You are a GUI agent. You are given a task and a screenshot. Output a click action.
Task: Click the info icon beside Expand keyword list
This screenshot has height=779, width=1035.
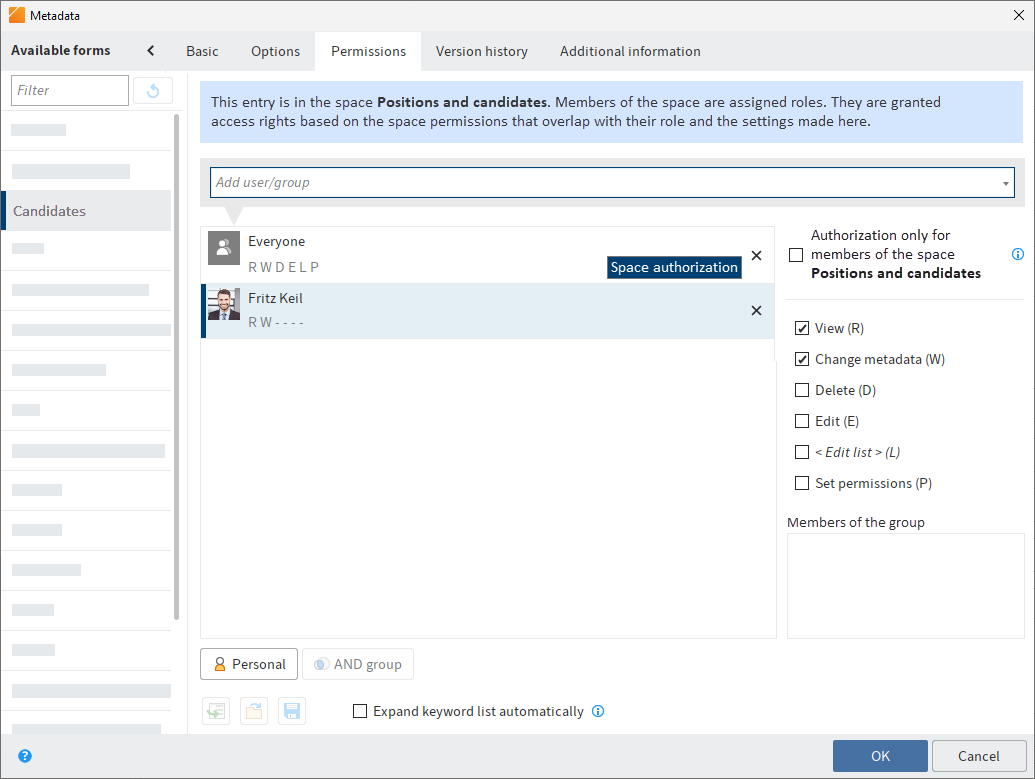tap(598, 711)
